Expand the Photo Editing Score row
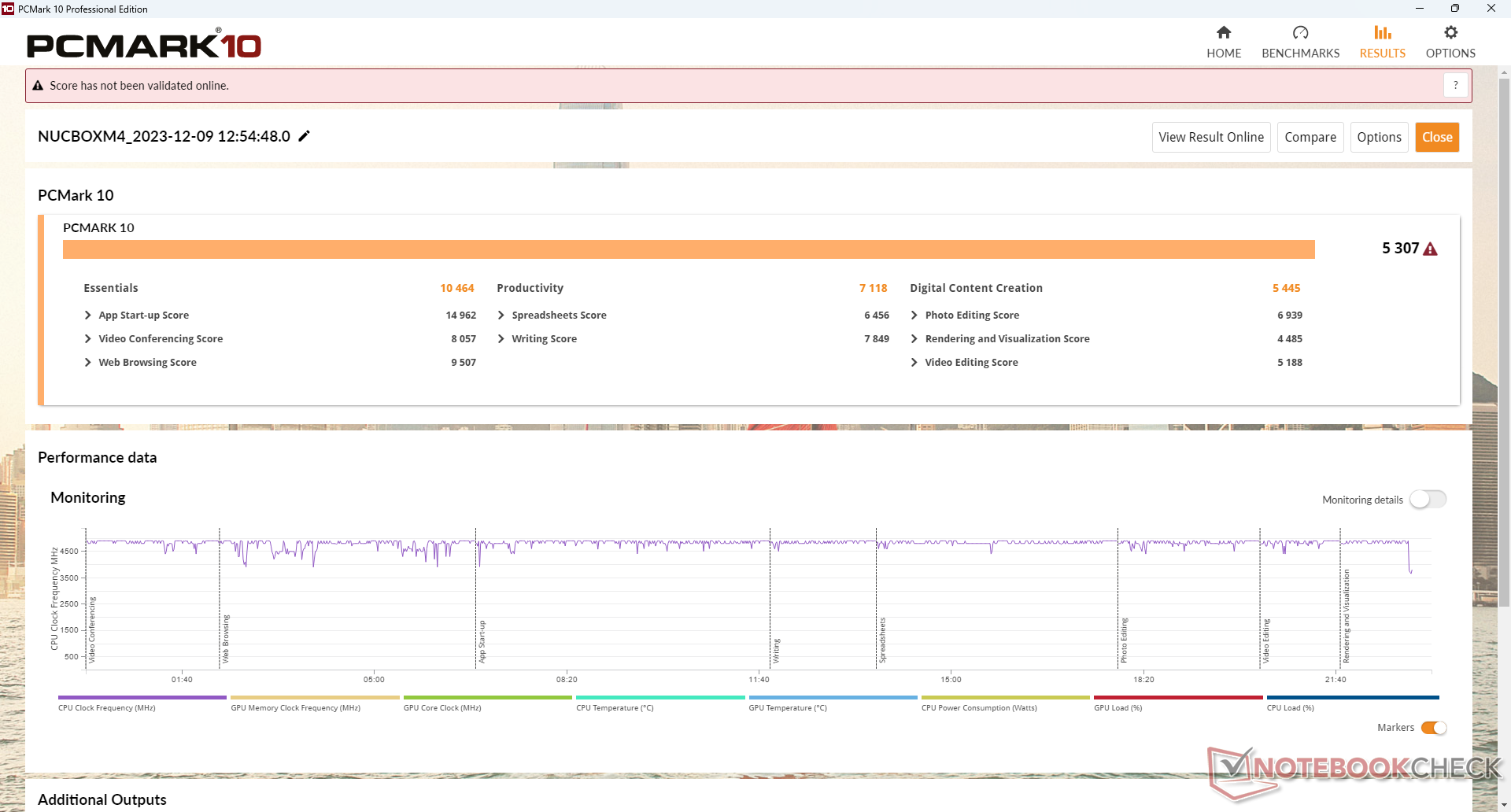 (914, 316)
